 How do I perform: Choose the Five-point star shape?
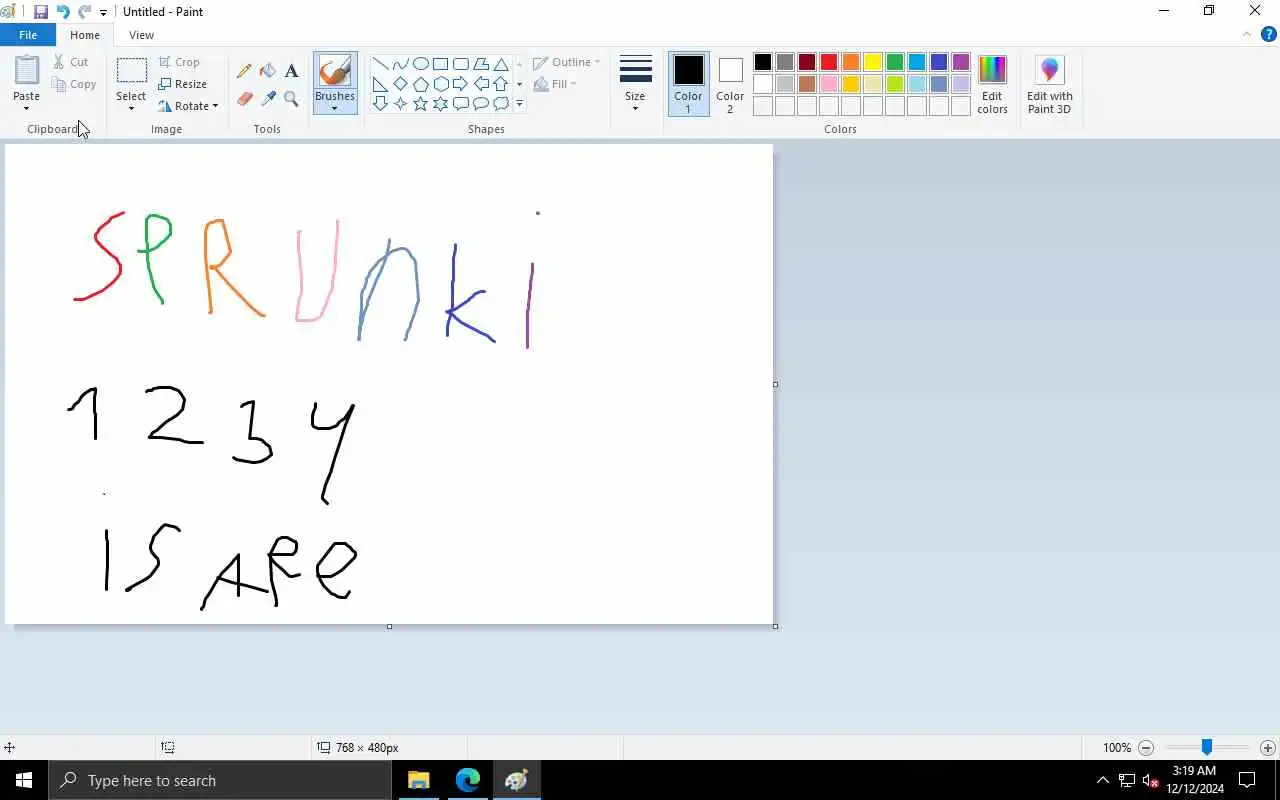[x=421, y=103]
